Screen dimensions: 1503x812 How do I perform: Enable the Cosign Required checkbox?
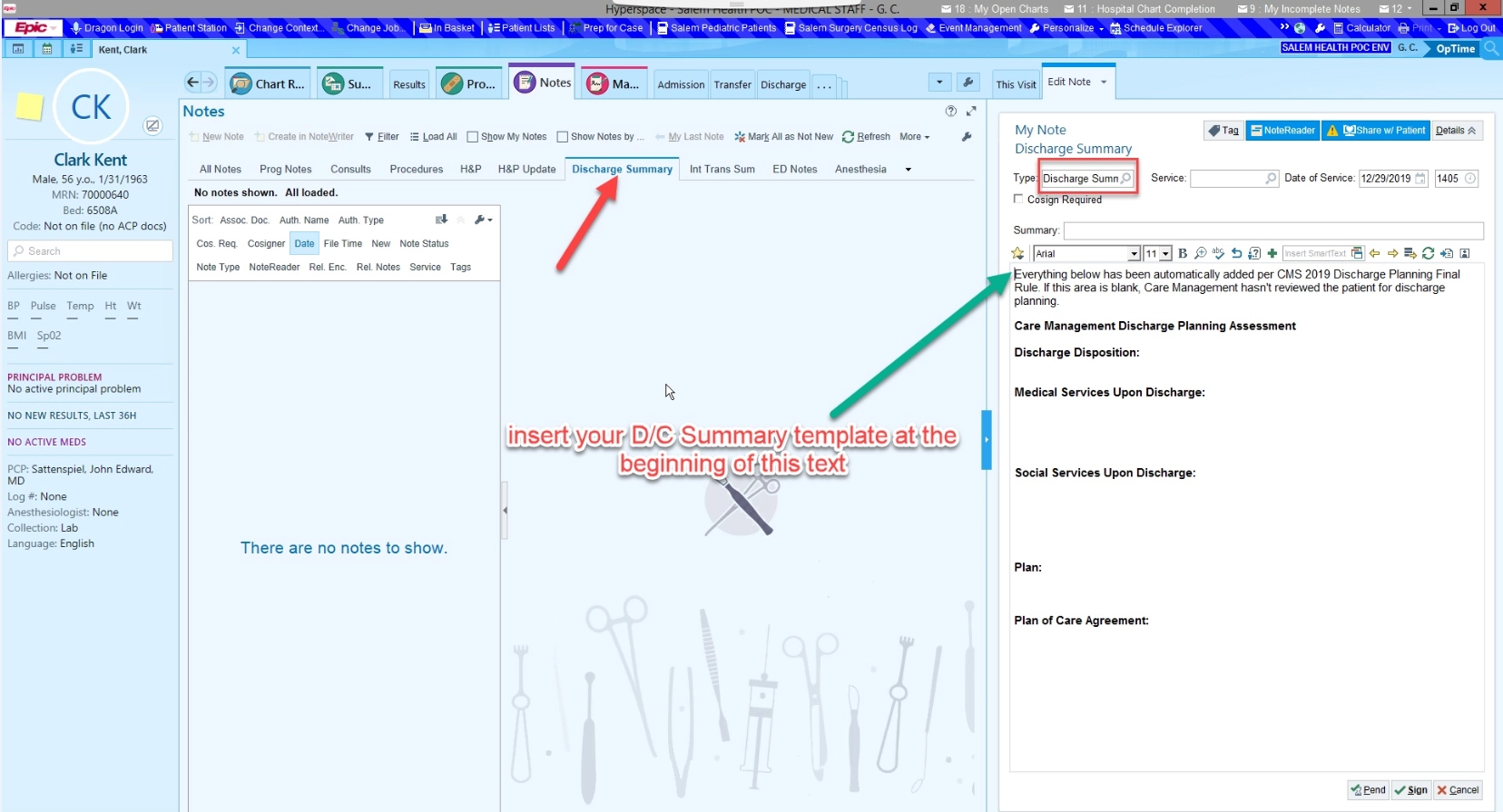(x=1018, y=200)
